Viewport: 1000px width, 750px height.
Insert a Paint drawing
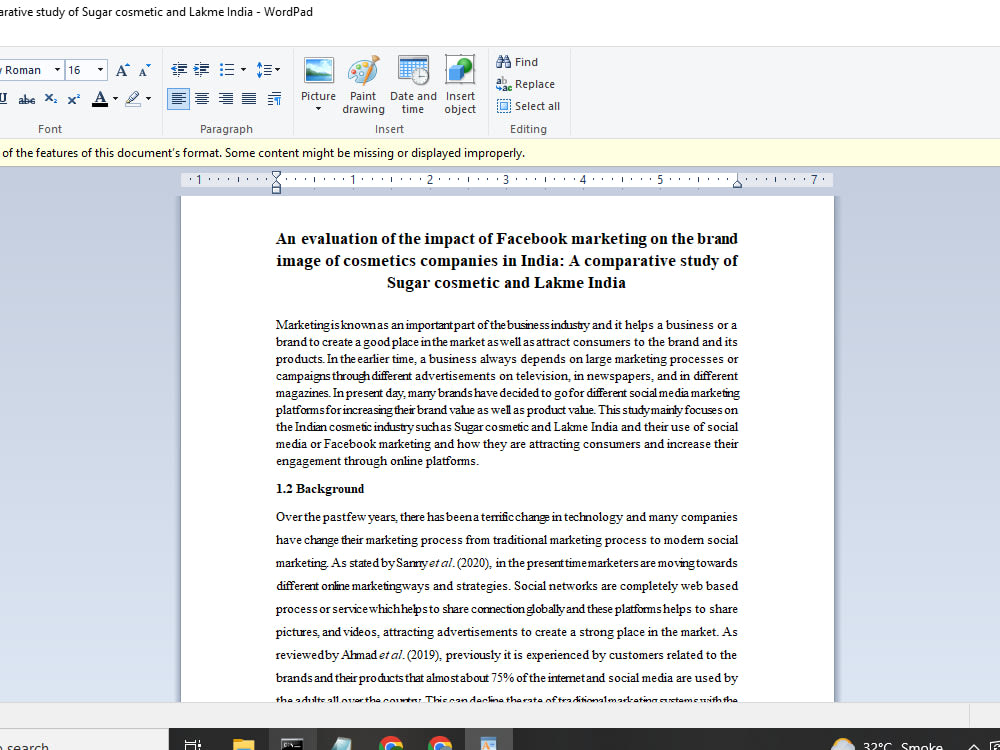[x=364, y=84]
